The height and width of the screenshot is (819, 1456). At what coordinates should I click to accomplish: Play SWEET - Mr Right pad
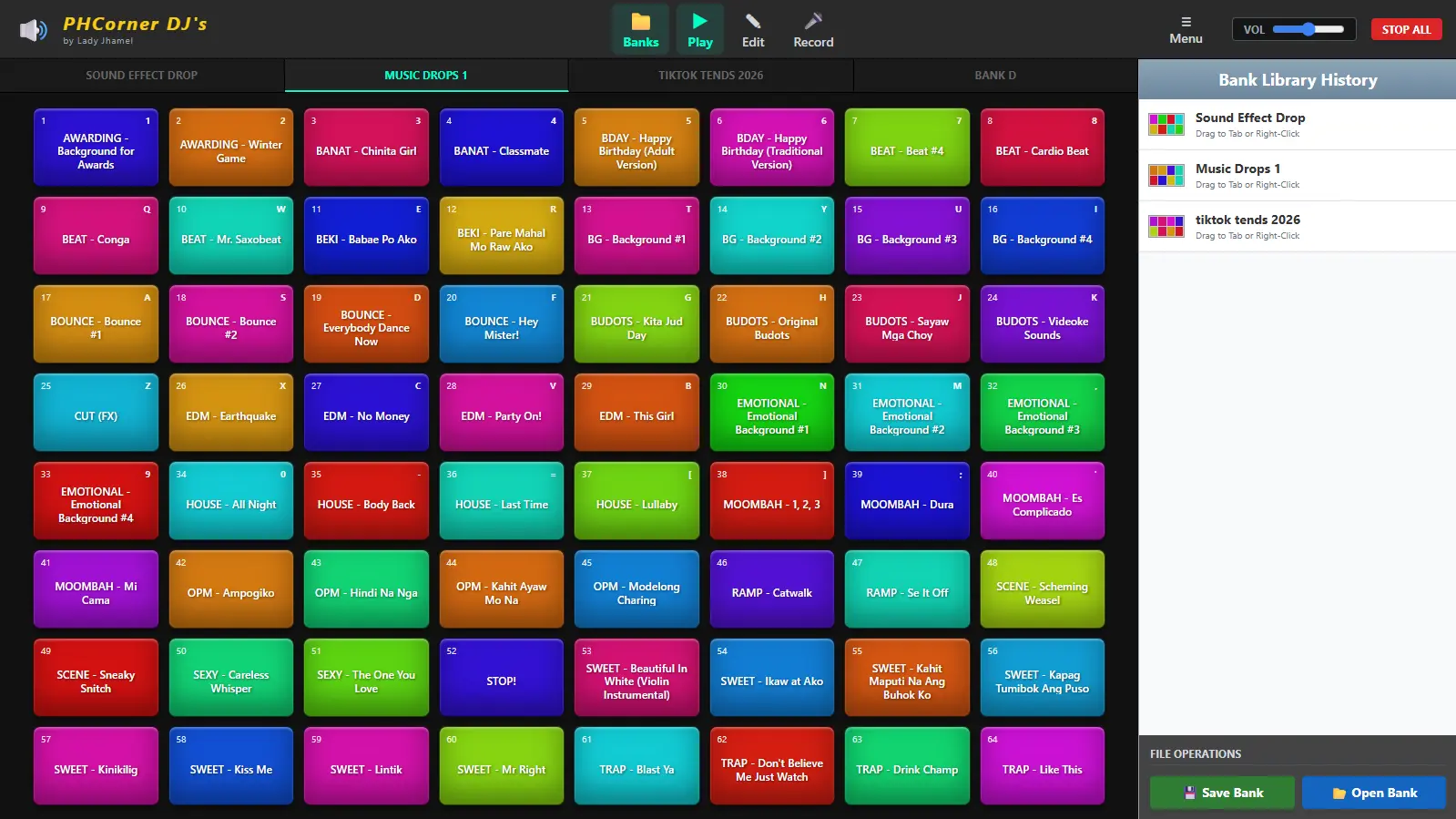(502, 765)
